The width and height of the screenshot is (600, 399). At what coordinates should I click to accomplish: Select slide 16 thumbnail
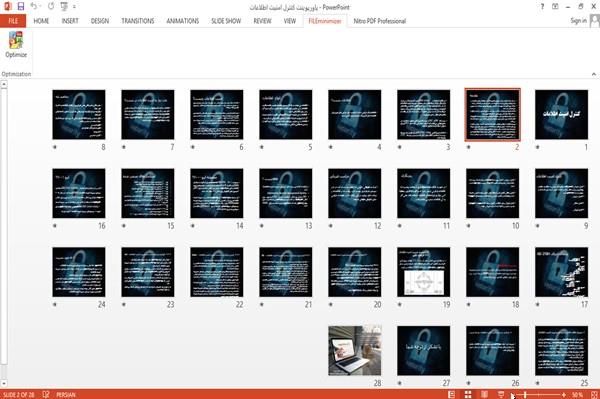pos(79,193)
